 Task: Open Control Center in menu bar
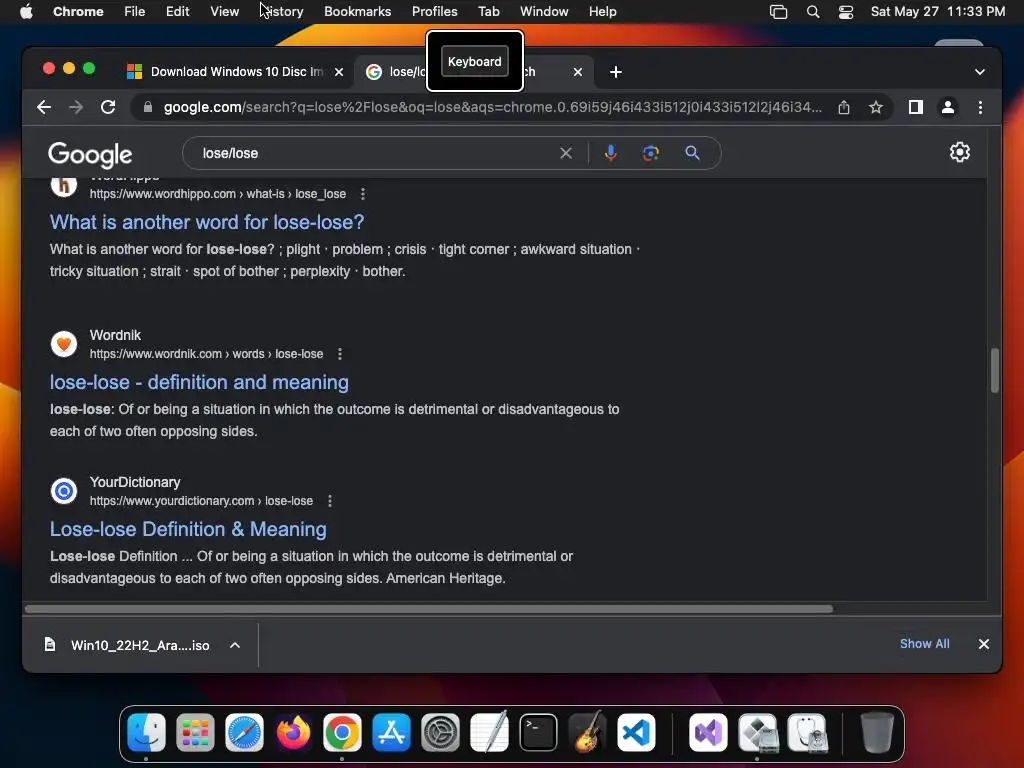[x=846, y=11]
